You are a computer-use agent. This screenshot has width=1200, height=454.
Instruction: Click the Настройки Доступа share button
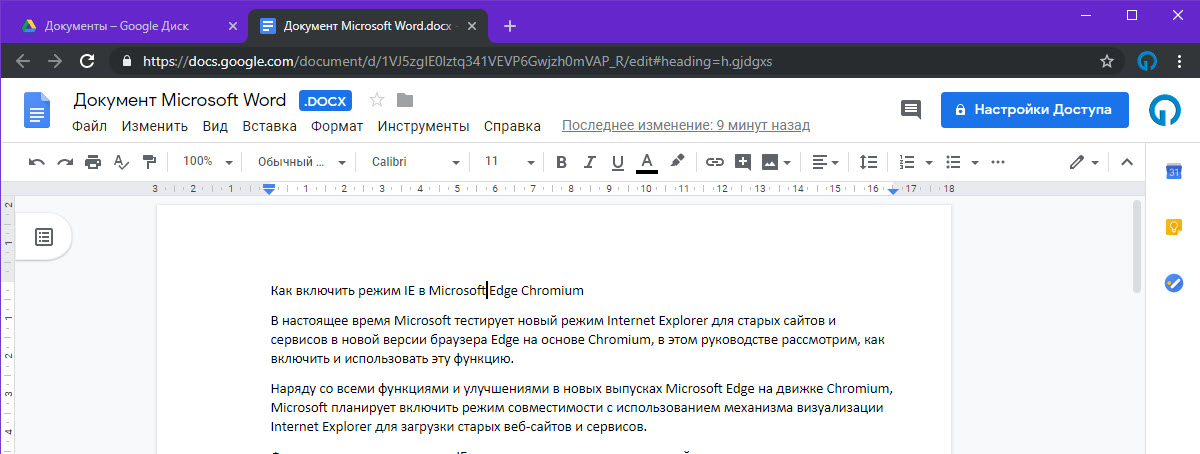1035,109
